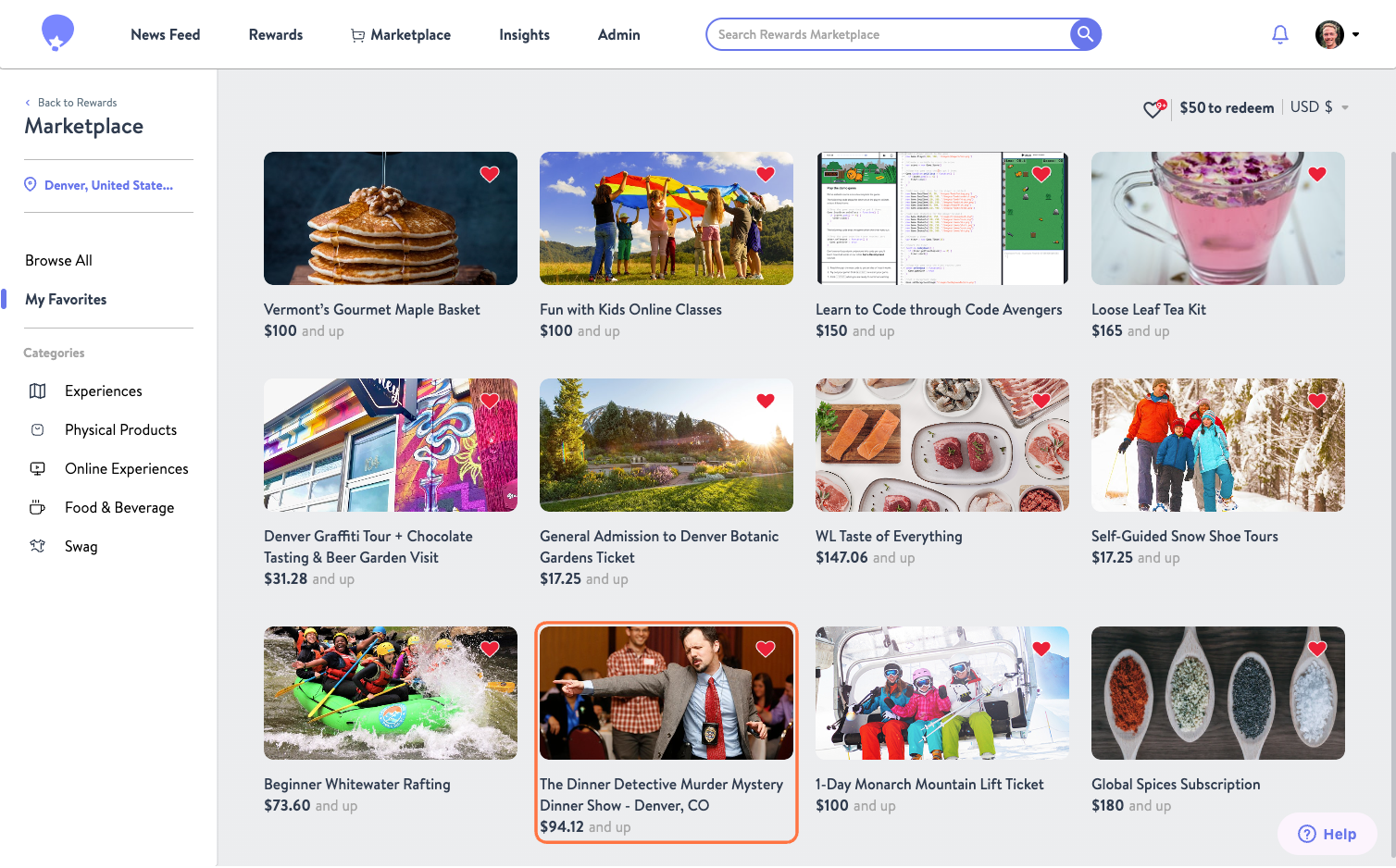The width and height of the screenshot is (1396, 868).
Task: Click the Back to Rewards link
Action: pyautogui.click(x=71, y=102)
